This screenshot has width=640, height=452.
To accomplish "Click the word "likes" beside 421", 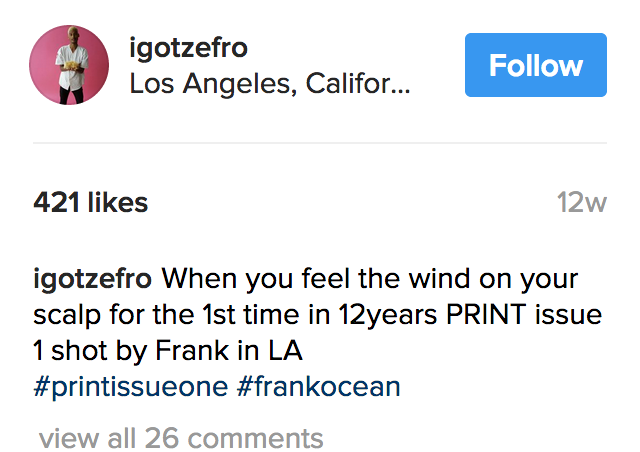I will coord(117,203).
